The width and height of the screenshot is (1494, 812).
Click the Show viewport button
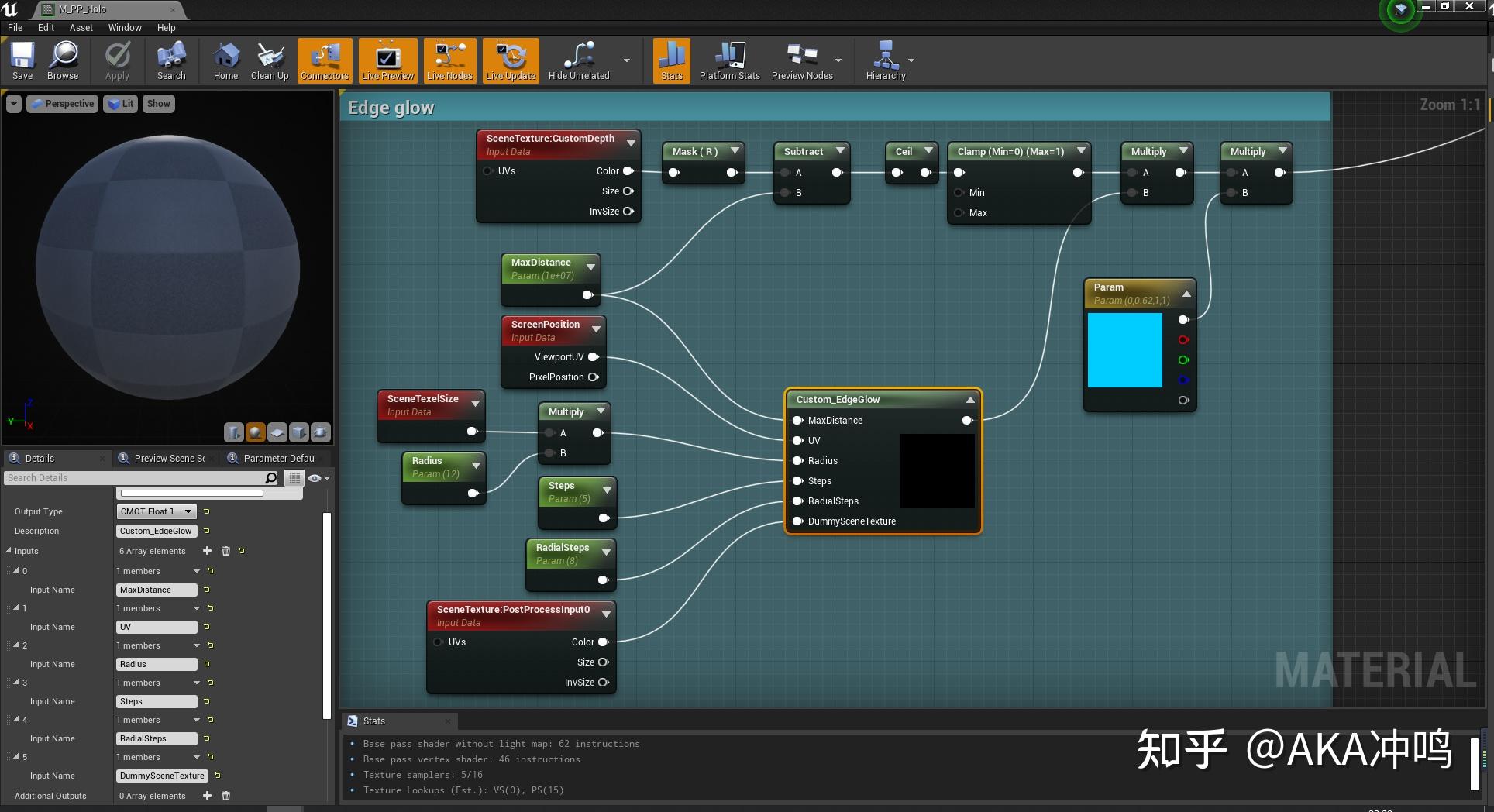coord(158,104)
